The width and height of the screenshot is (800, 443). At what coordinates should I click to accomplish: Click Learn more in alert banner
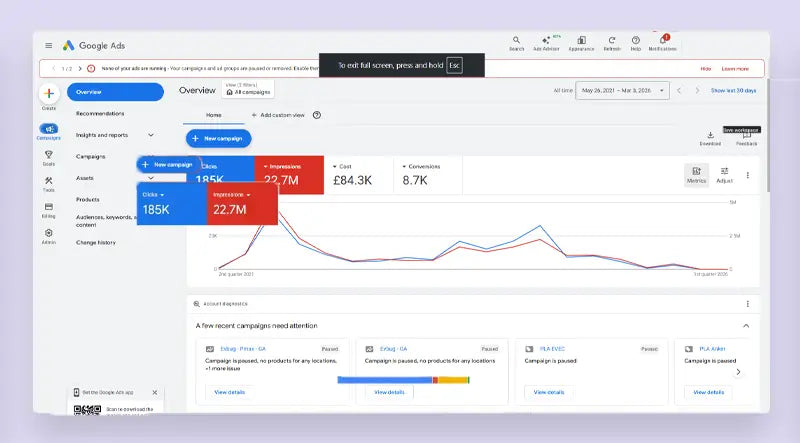(735, 68)
